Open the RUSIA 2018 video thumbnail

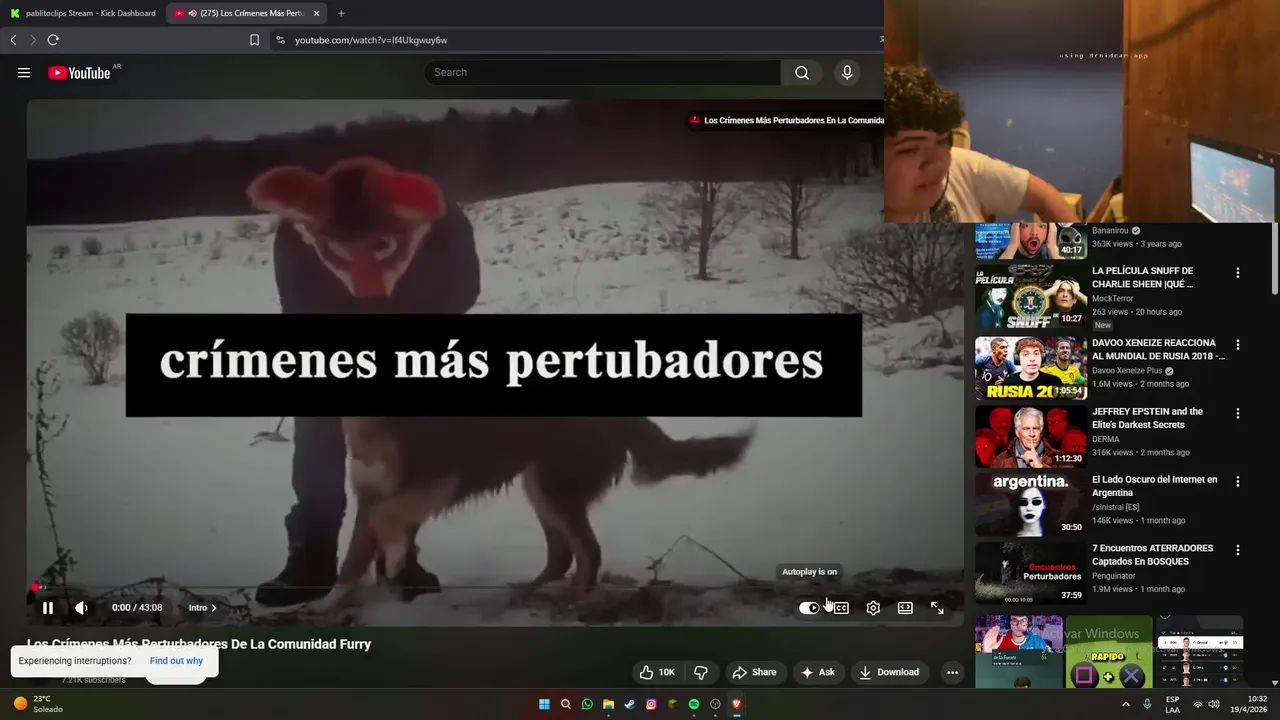coord(1031,368)
